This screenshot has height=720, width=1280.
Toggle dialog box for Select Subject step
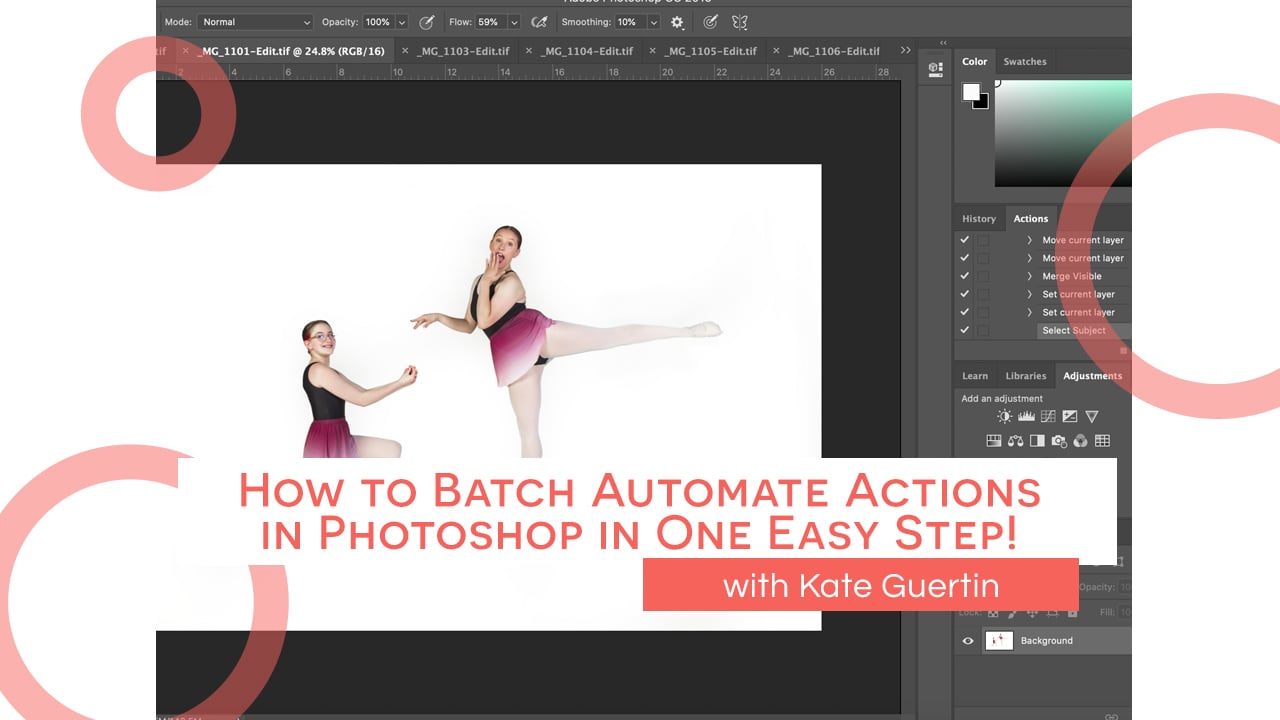(x=983, y=330)
